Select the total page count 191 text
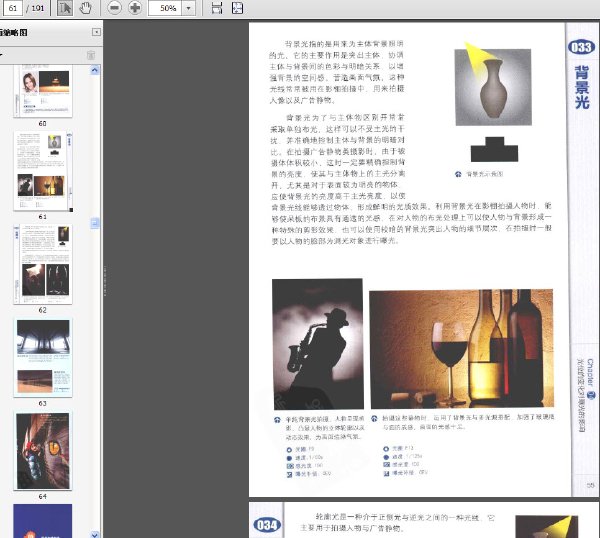Viewport: 600px width, 538px height. point(38,8)
